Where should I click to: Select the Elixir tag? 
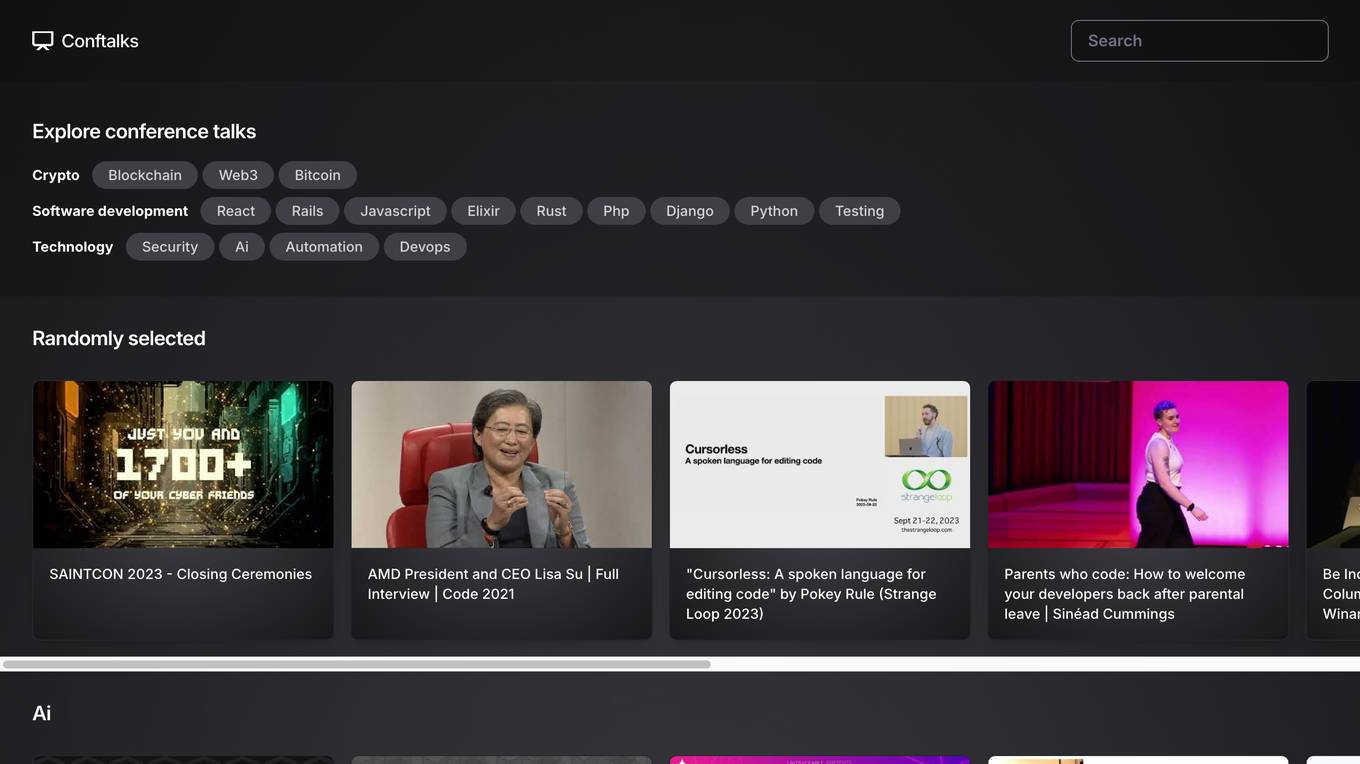[x=483, y=211]
